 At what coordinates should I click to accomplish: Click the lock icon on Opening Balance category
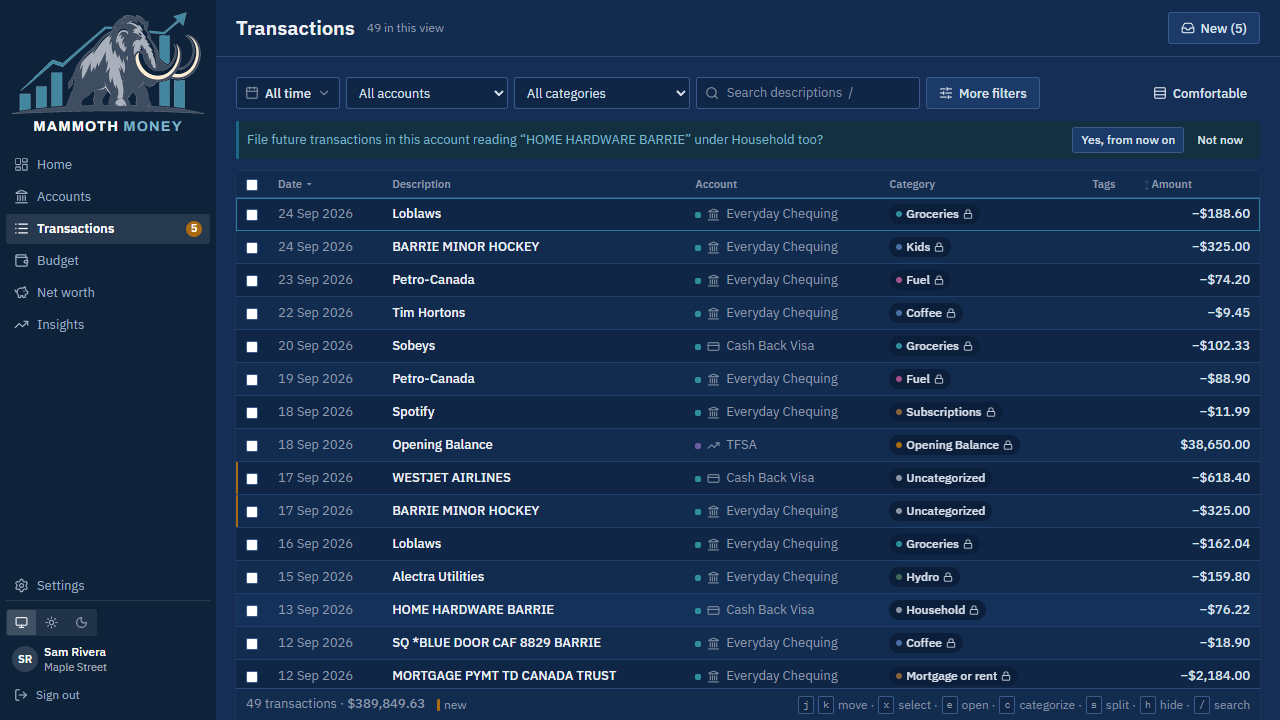coord(1008,445)
